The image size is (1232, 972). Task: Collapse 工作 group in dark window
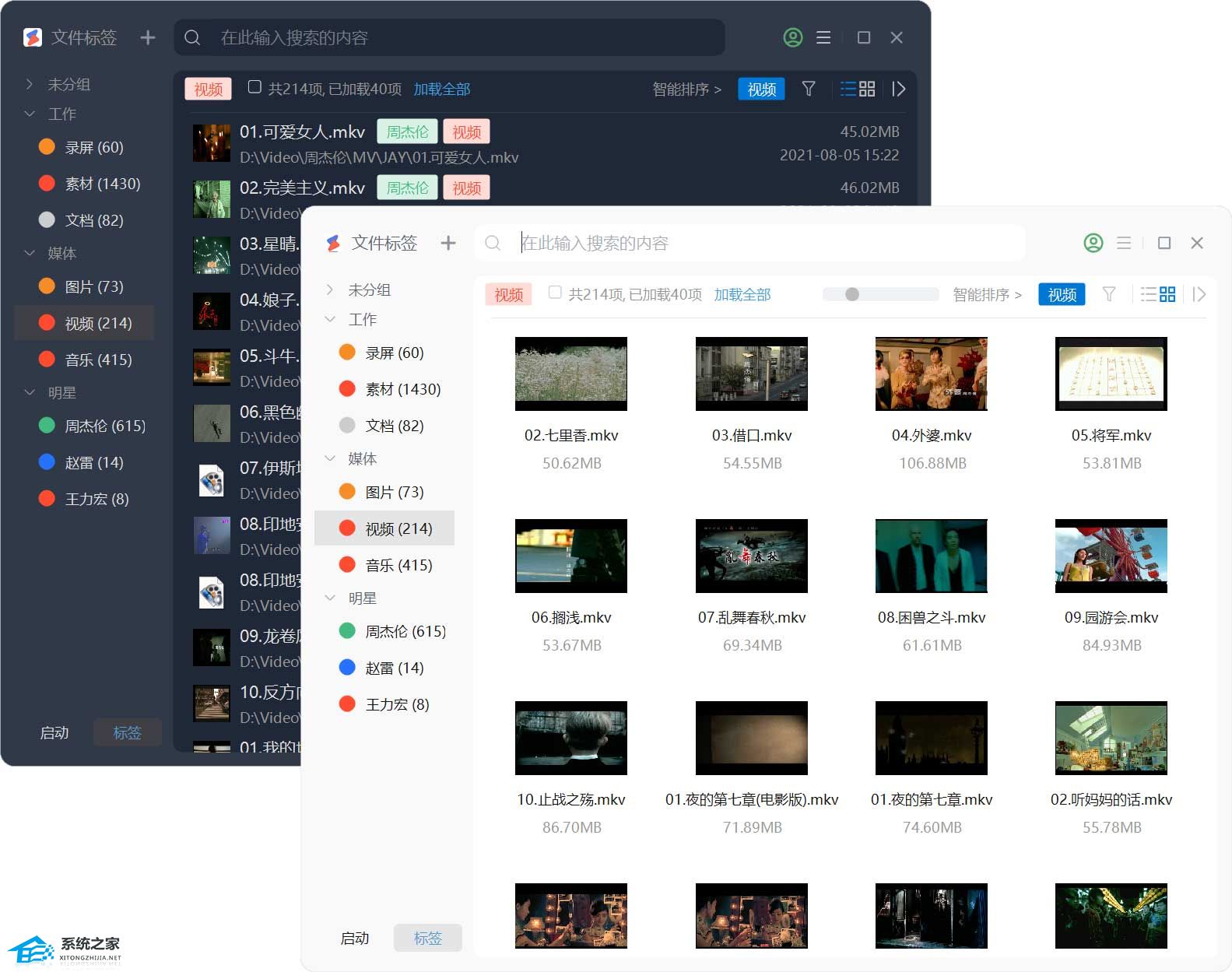coord(30,114)
